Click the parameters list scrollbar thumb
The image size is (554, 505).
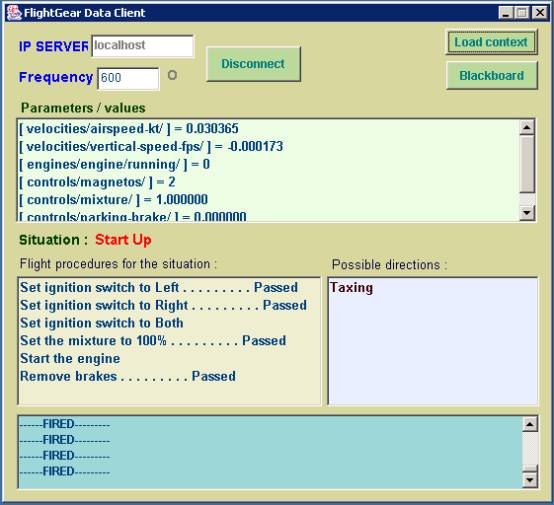coord(527,165)
